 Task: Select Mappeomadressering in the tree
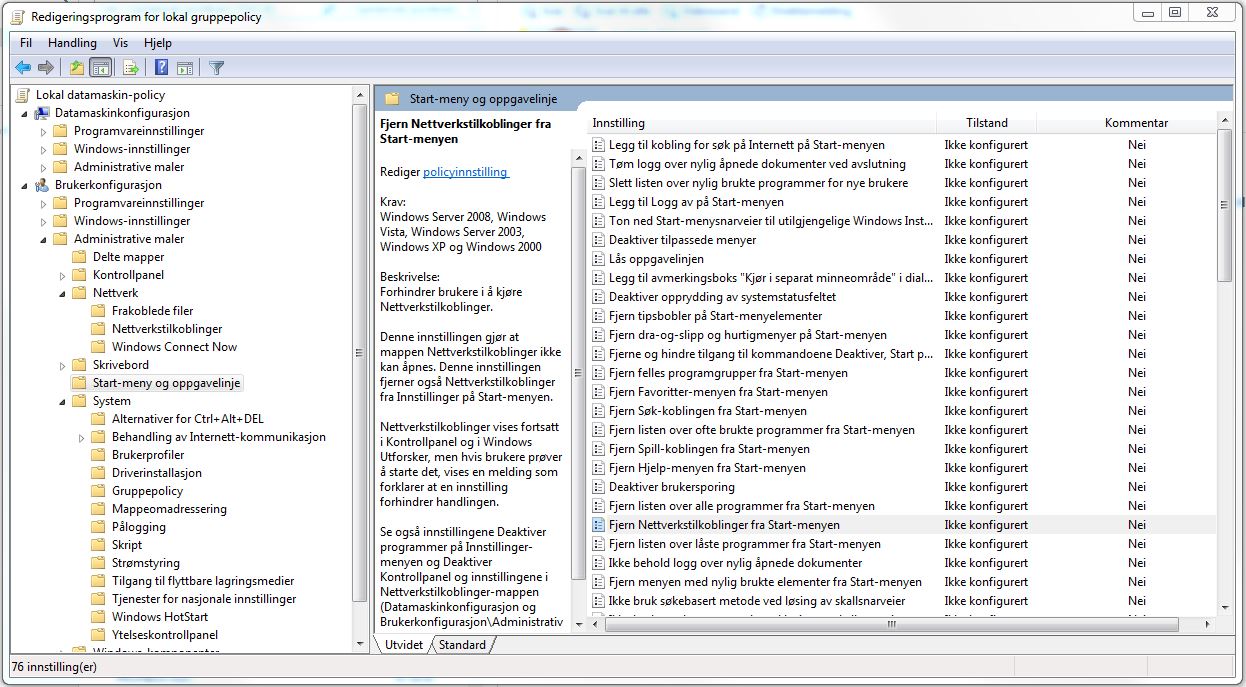(x=169, y=509)
